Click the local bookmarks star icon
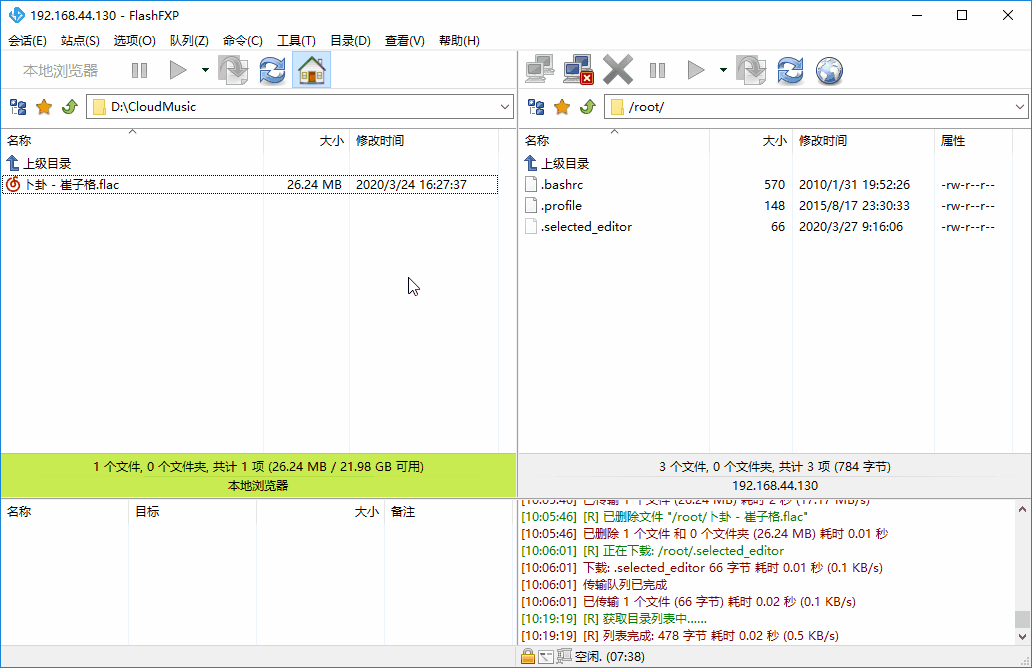The width and height of the screenshot is (1032, 668). [x=44, y=107]
